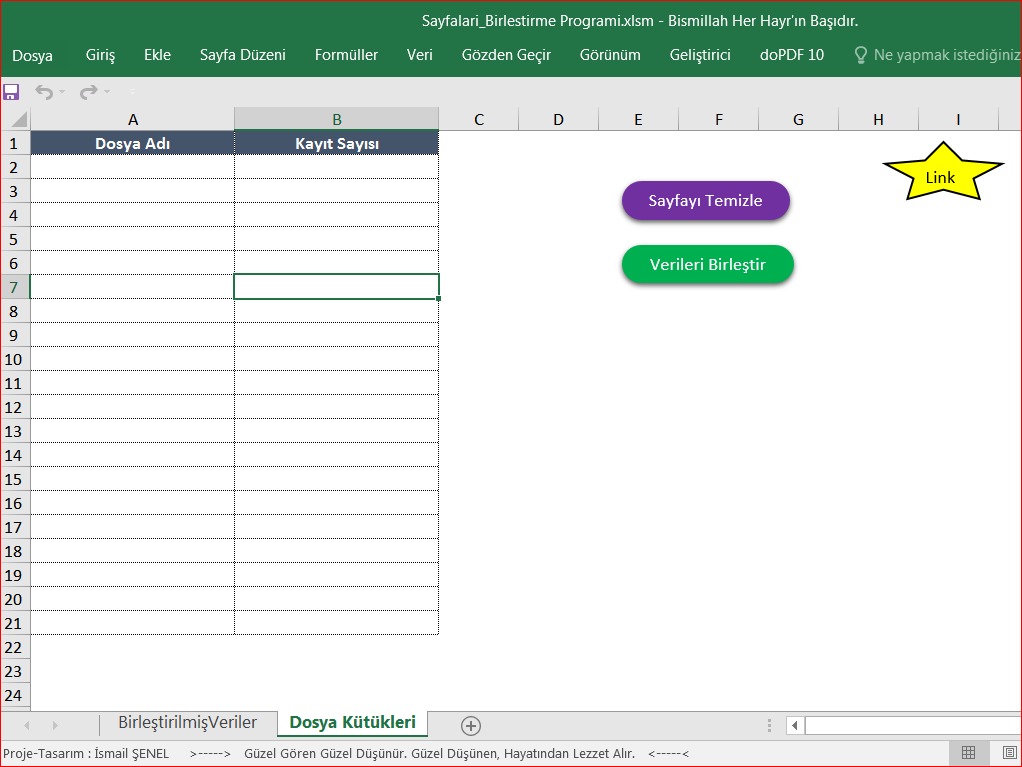Select column A header
Screen dimensions: 1022x767
pyautogui.click(x=133, y=119)
